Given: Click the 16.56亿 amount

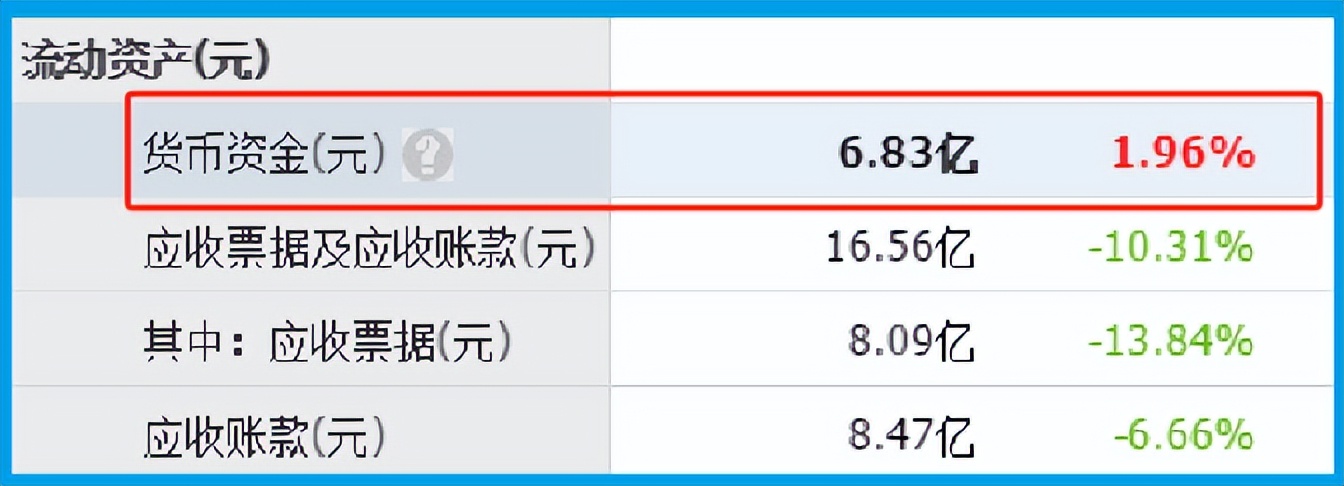Looking at the screenshot, I should coord(900,247).
